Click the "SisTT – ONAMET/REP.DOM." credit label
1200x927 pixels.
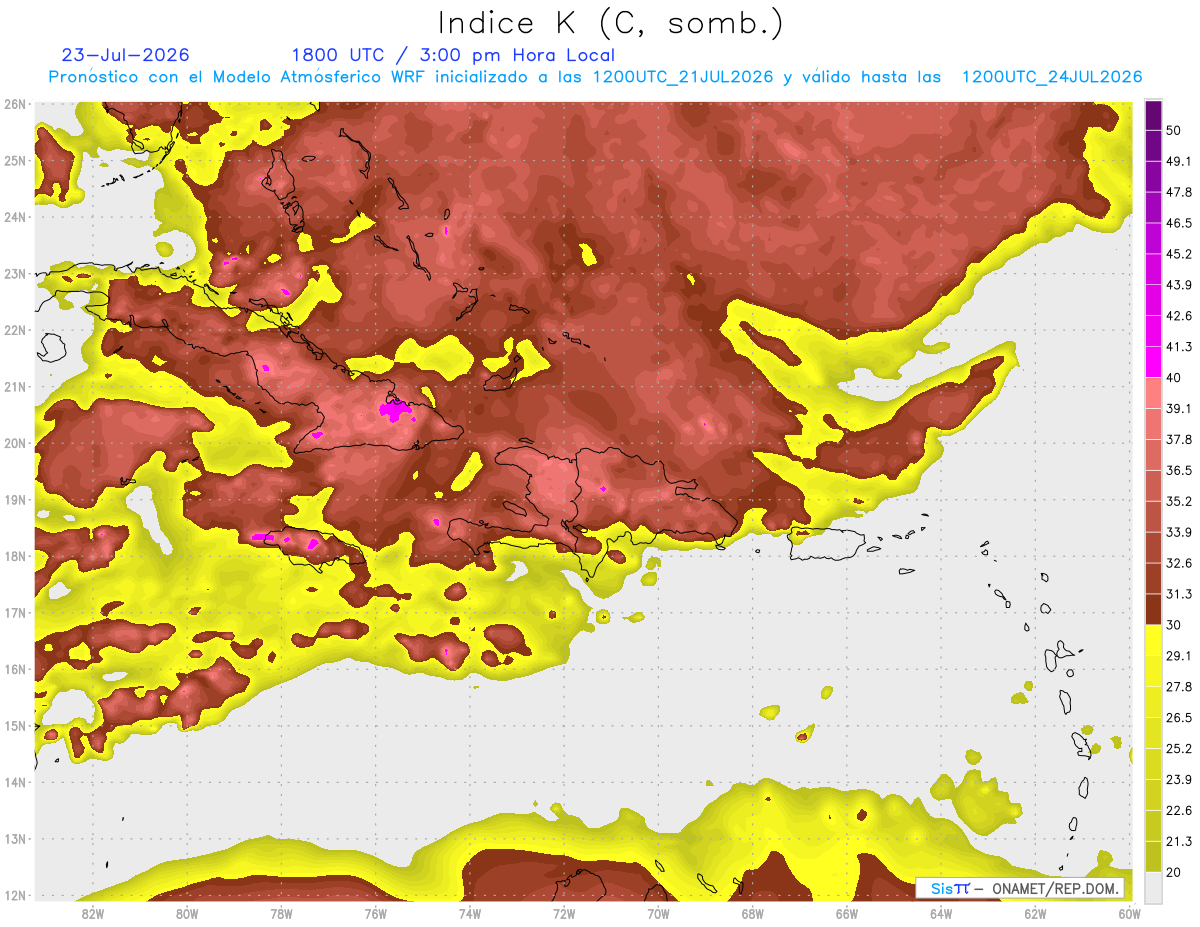click(x=1020, y=888)
